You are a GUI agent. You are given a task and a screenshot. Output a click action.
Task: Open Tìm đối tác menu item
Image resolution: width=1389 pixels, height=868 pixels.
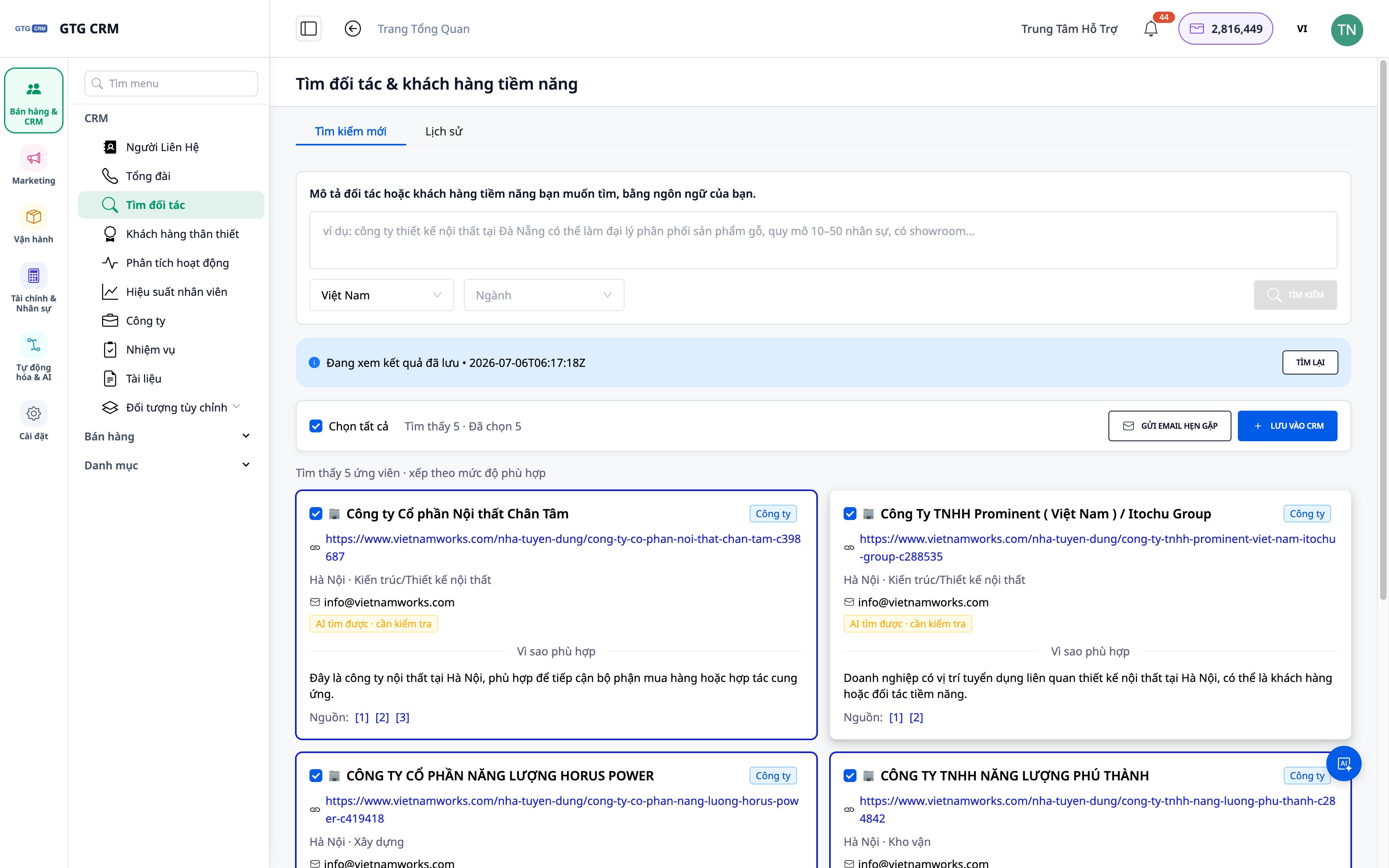tap(171, 205)
